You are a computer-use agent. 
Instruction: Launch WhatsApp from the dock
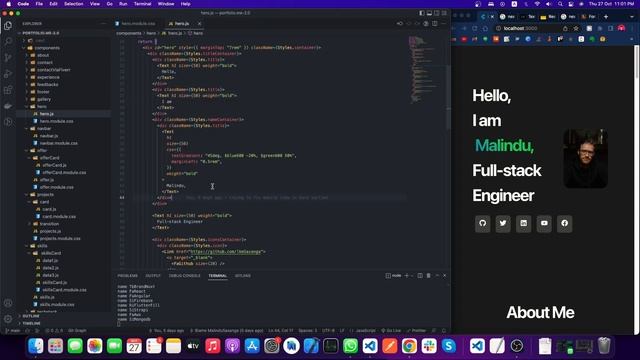tap(350, 346)
